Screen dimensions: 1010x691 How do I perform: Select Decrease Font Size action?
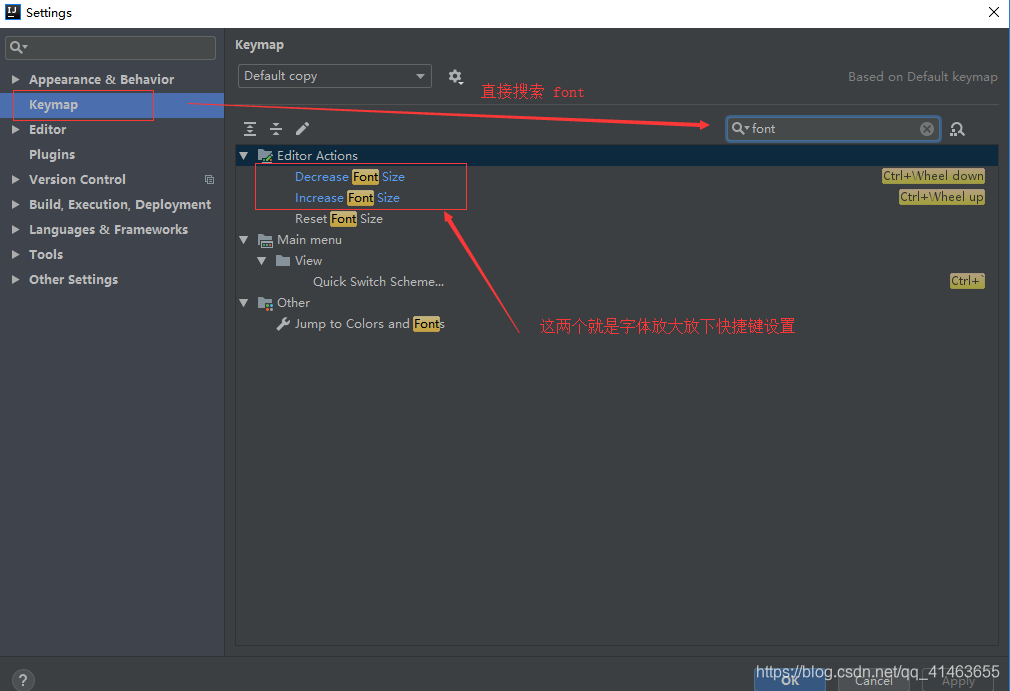click(x=350, y=177)
